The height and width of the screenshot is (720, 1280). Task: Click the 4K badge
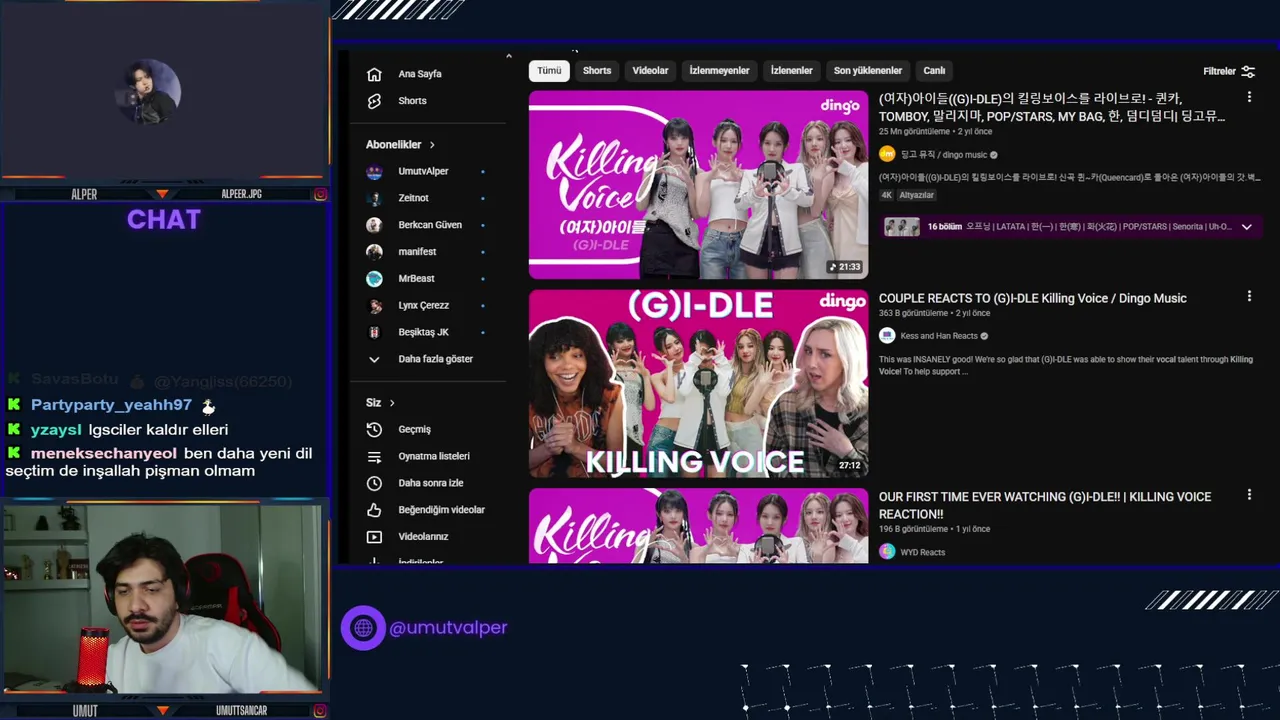[x=887, y=195]
